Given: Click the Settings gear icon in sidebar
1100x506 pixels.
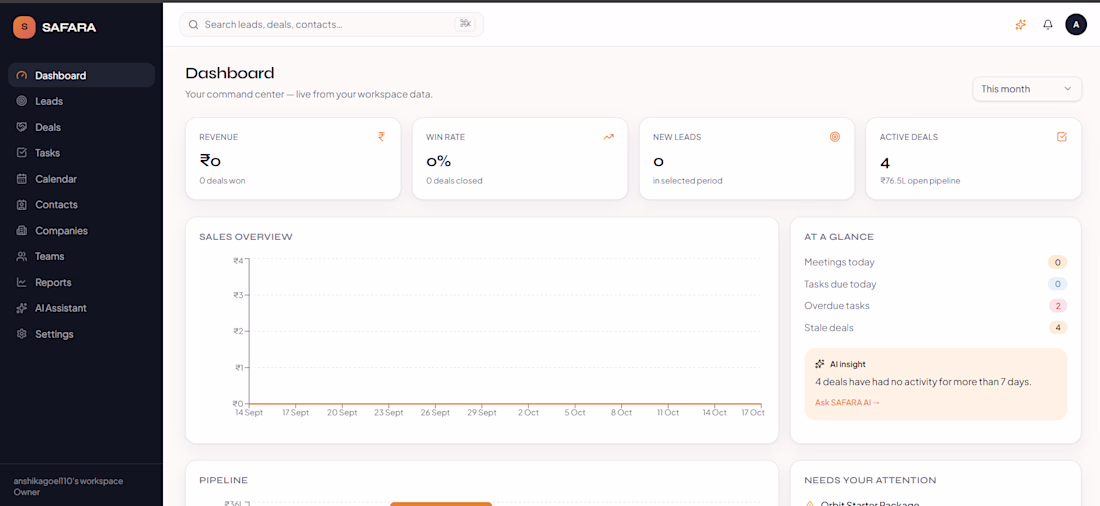Looking at the screenshot, I should (22, 334).
